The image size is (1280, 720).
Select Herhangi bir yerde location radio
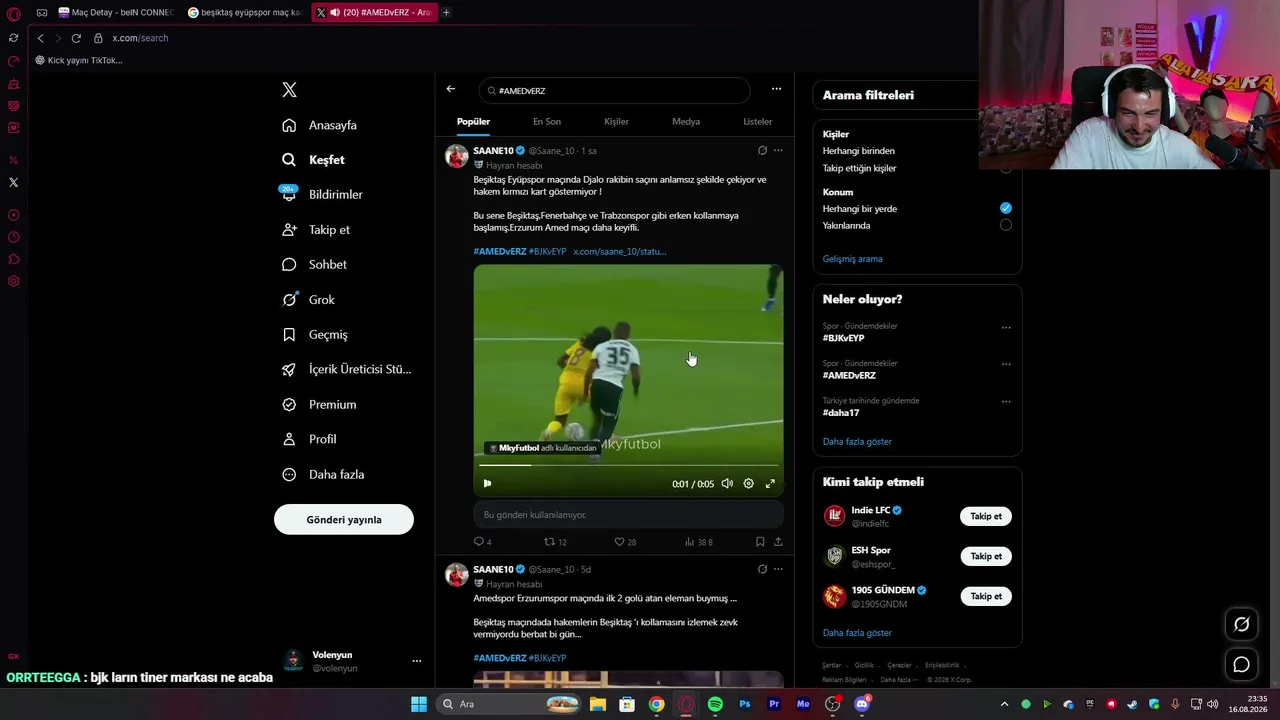1006,208
